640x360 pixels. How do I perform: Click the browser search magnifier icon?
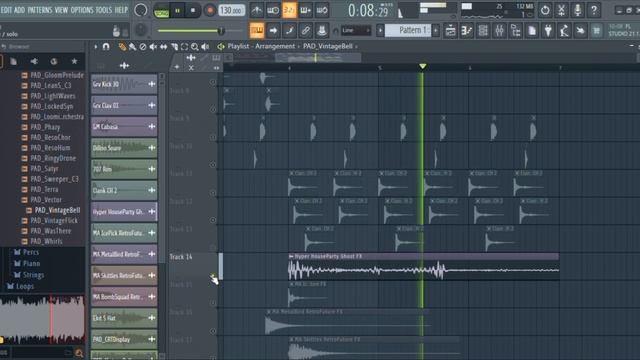point(79,353)
